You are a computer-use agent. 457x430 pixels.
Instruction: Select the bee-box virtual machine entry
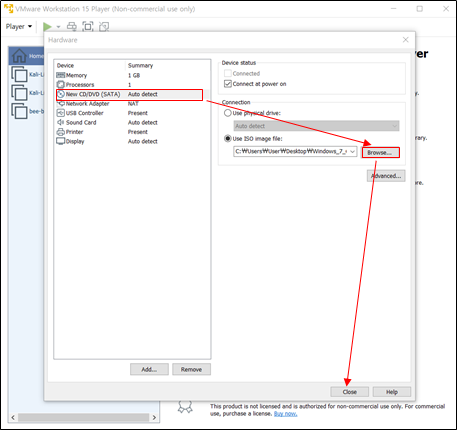(28, 111)
